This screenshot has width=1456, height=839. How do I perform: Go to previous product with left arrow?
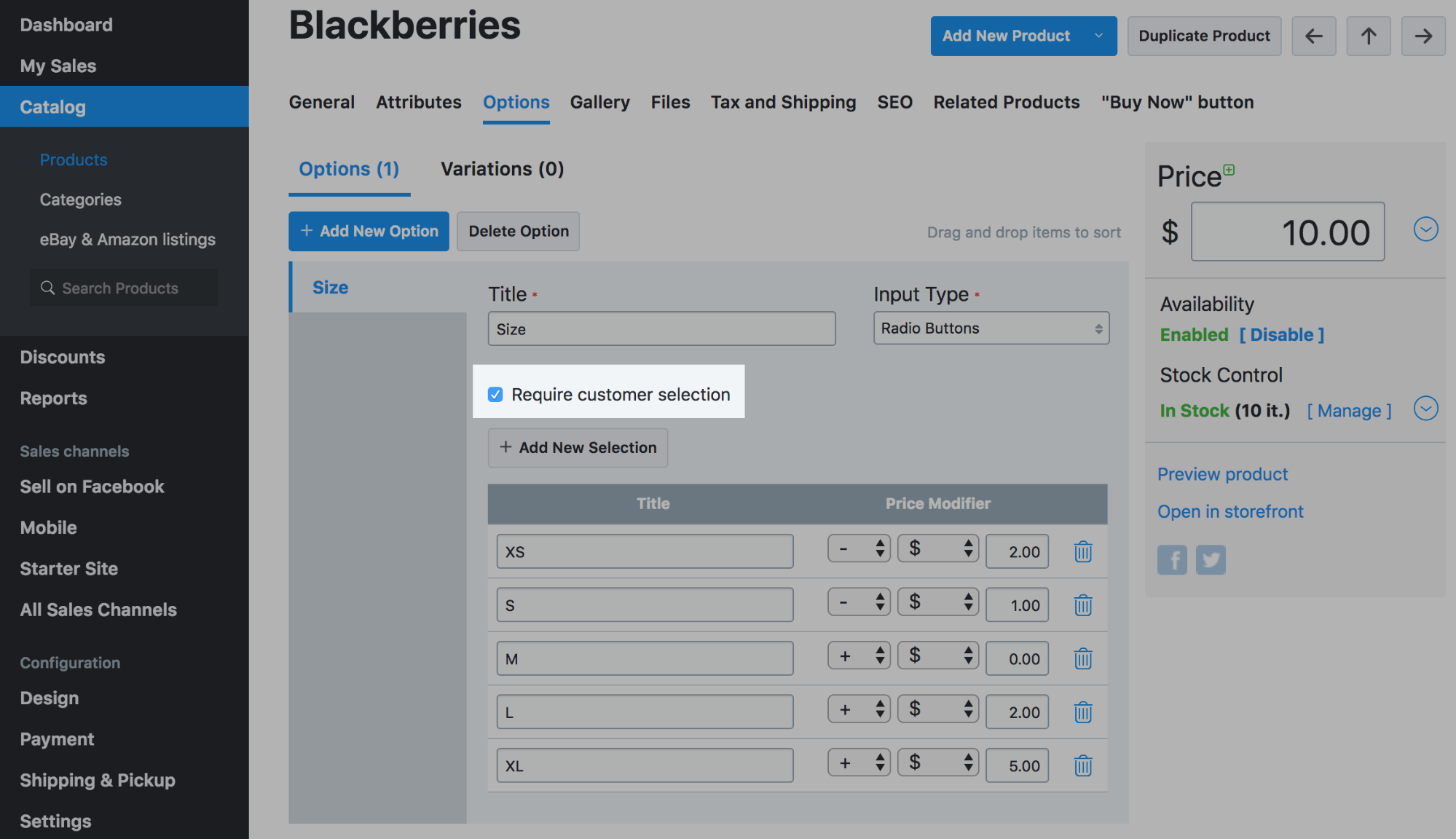point(1313,36)
